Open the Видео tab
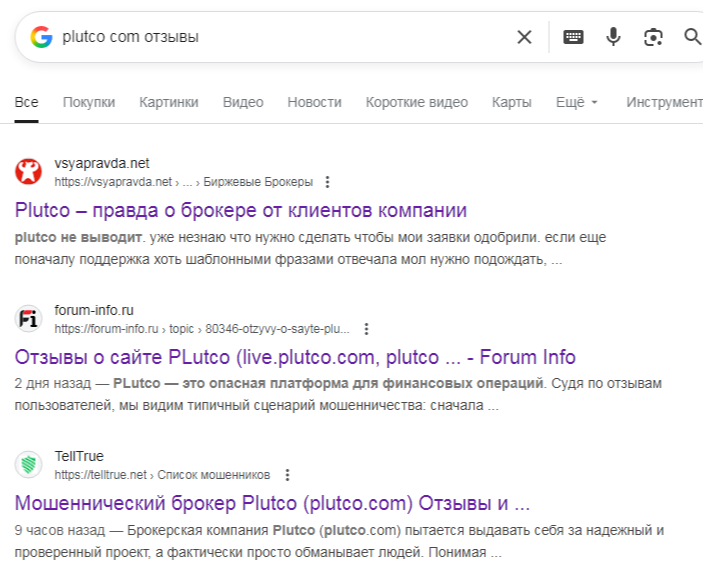The height and width of the screenshot is (572, 703). pos(243,102)
